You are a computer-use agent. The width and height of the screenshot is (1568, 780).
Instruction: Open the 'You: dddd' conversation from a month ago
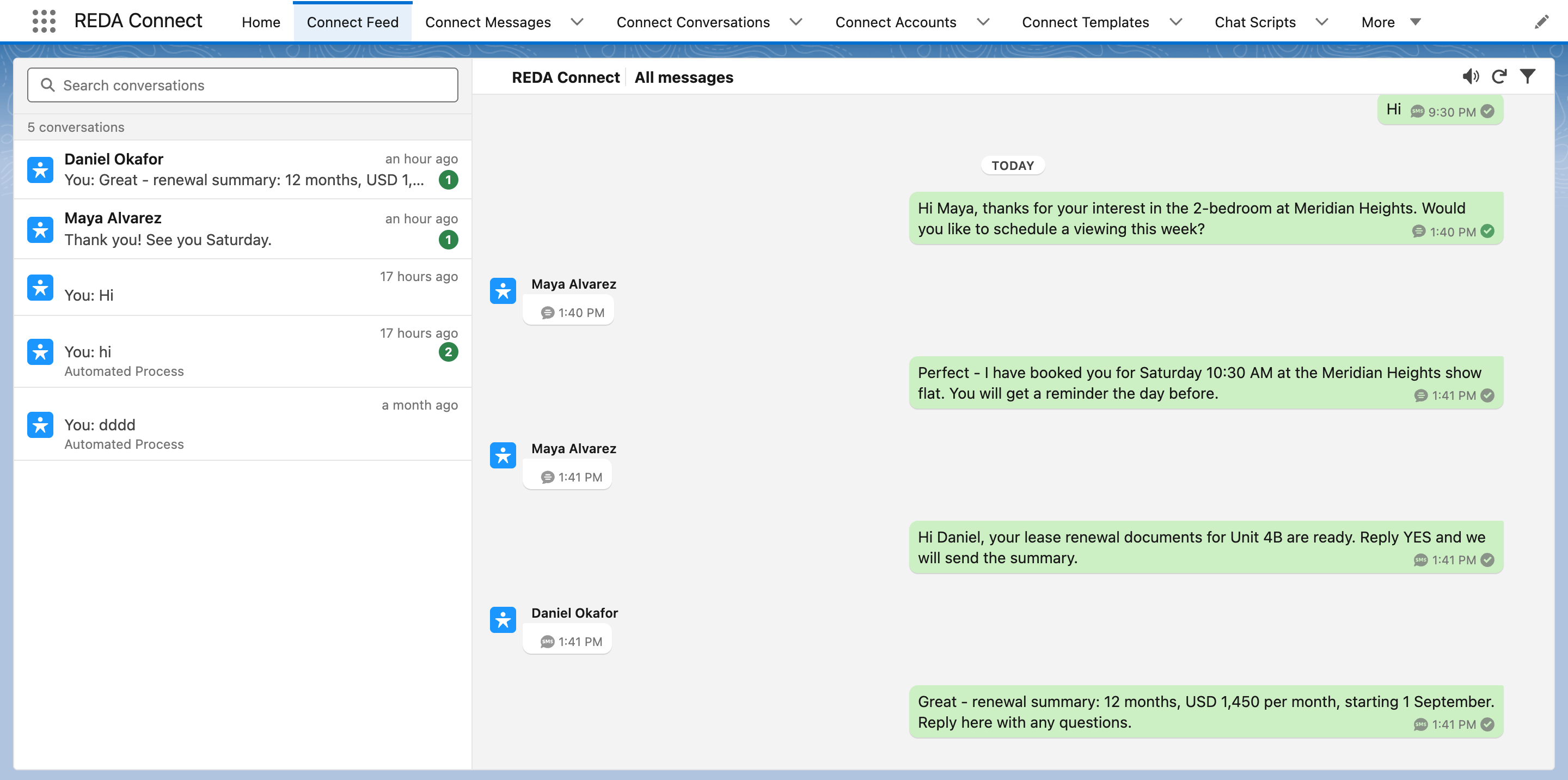pos(243,424)
